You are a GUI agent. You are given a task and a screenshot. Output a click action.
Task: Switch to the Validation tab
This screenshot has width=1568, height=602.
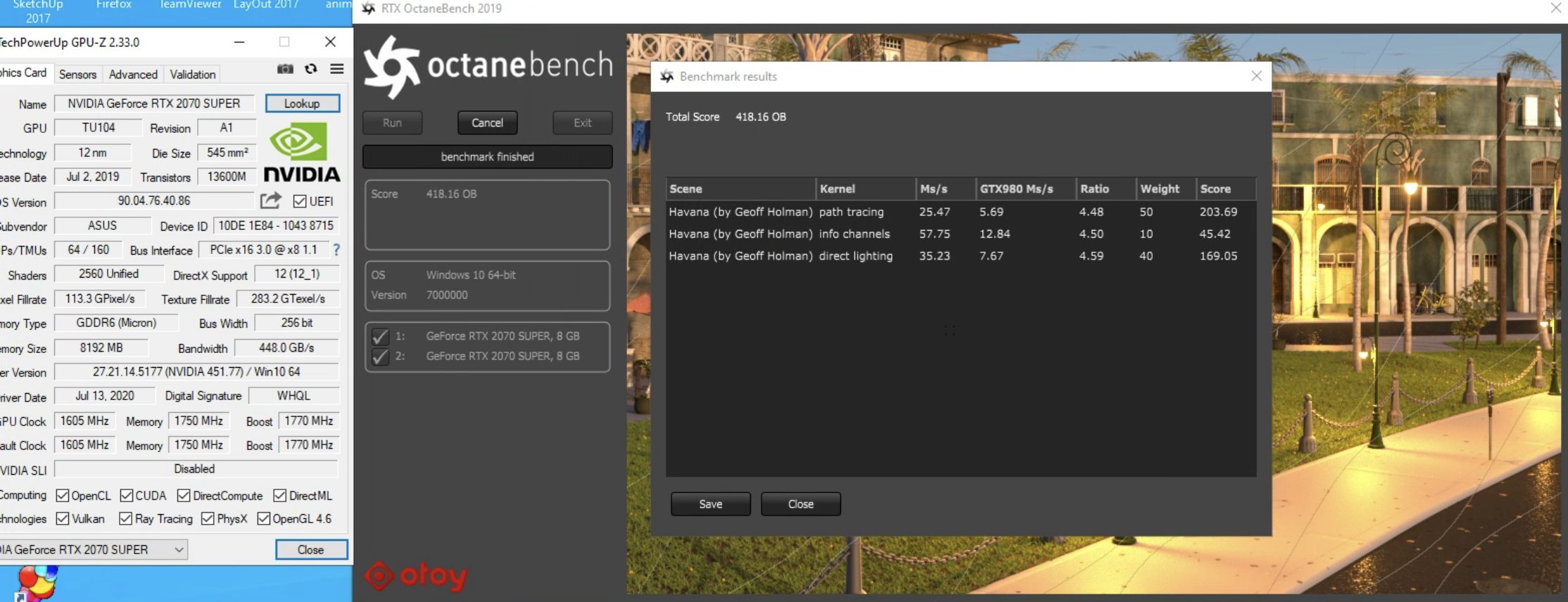tap(193, 75)
